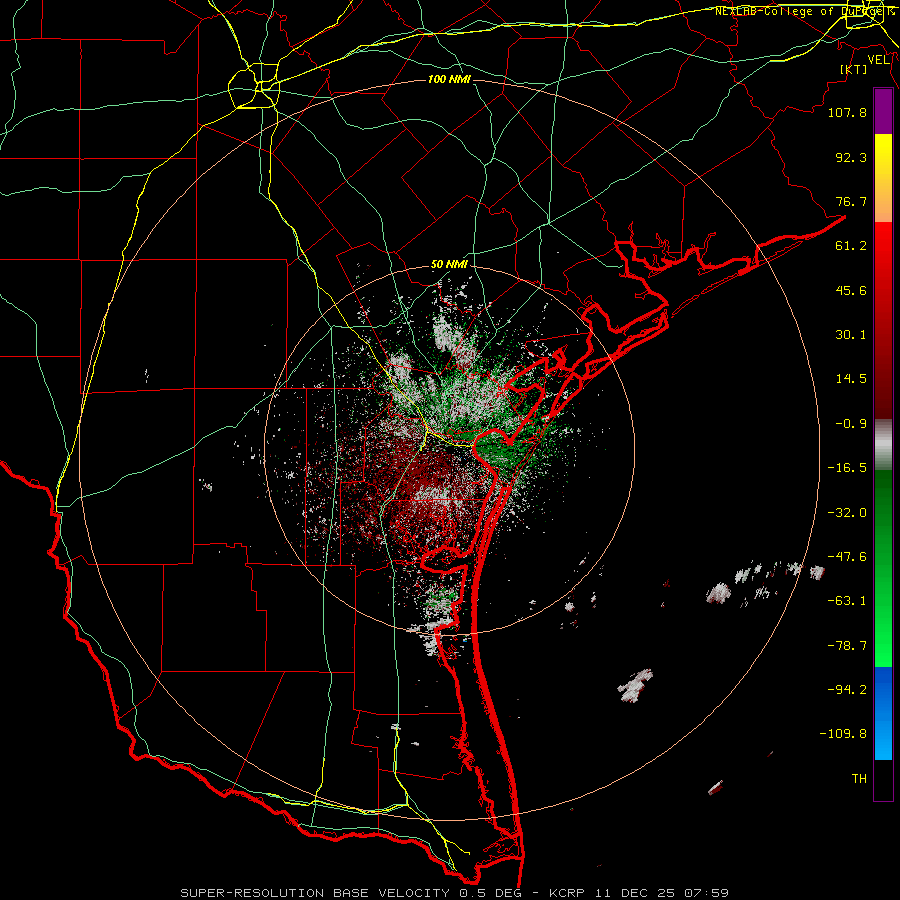900x900 pixels.
Task: Click the purple segment of the color bar
Action: (883, 112)
